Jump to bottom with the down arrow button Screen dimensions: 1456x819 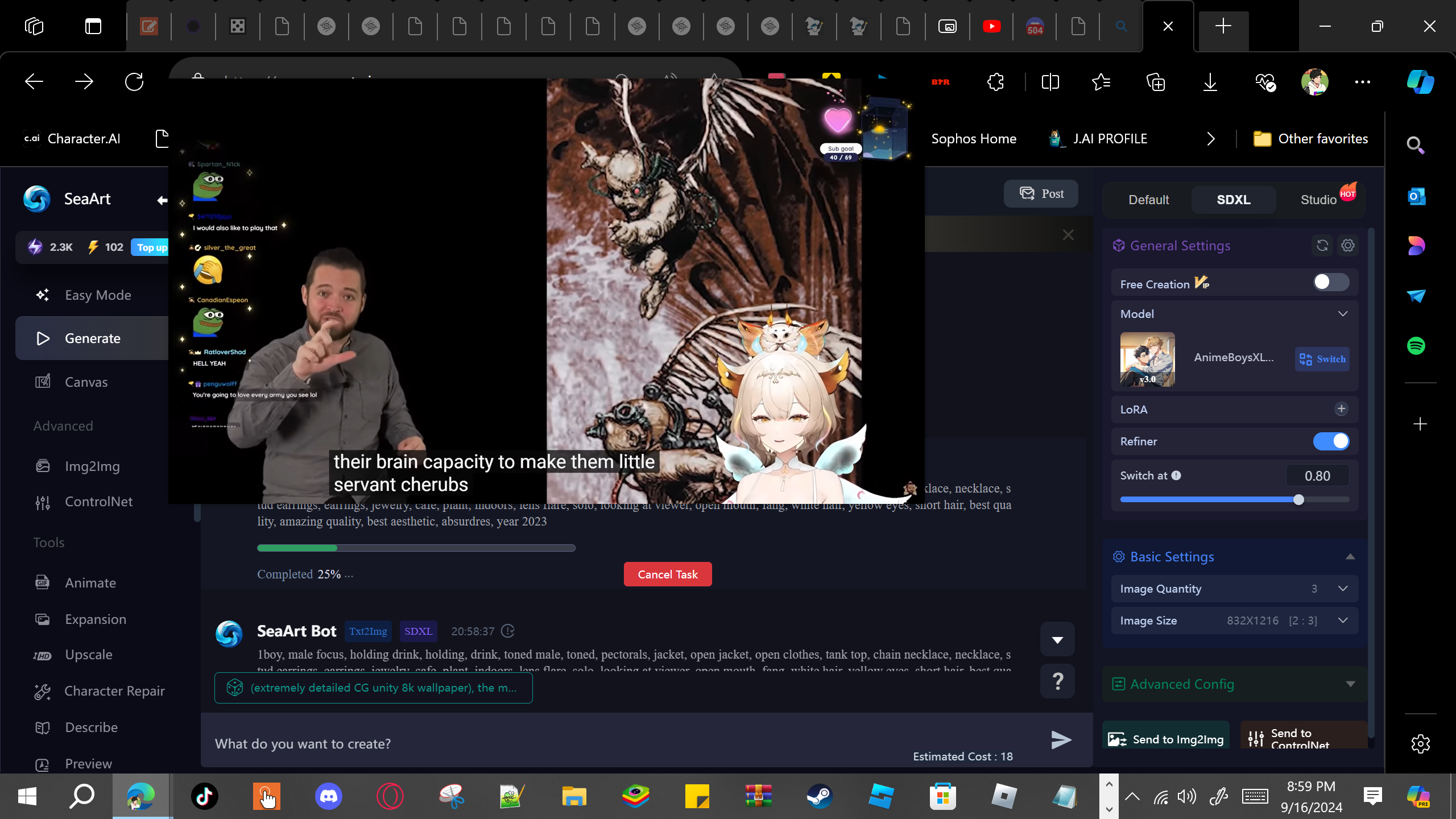point(1057,639)
